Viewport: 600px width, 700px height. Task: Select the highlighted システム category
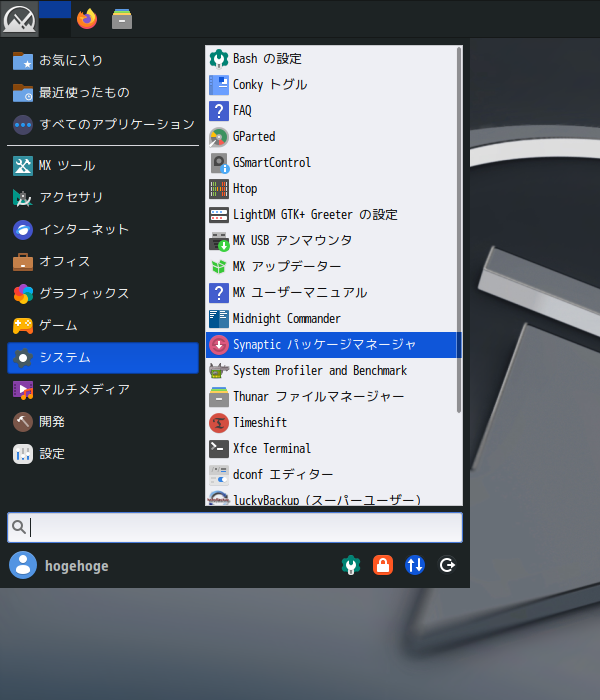pyautogui.click(x=103, y=358)
